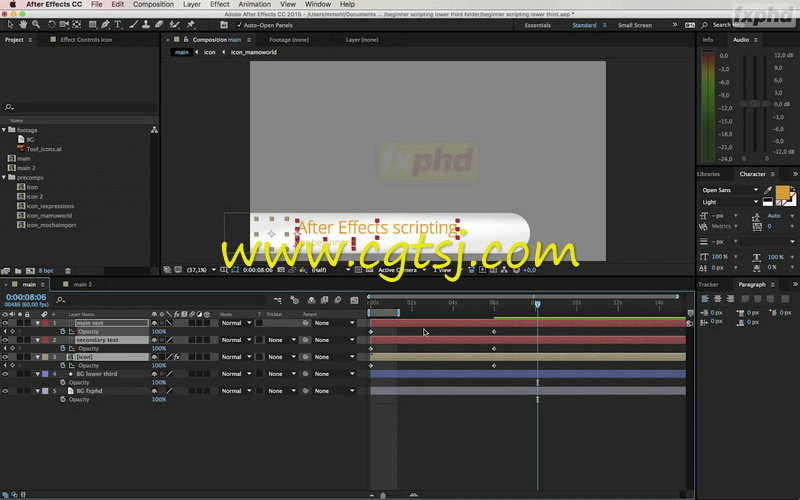Click the Frame Blending timeline icon
Viewport: 800px width, 500px height.
(324, 300)
